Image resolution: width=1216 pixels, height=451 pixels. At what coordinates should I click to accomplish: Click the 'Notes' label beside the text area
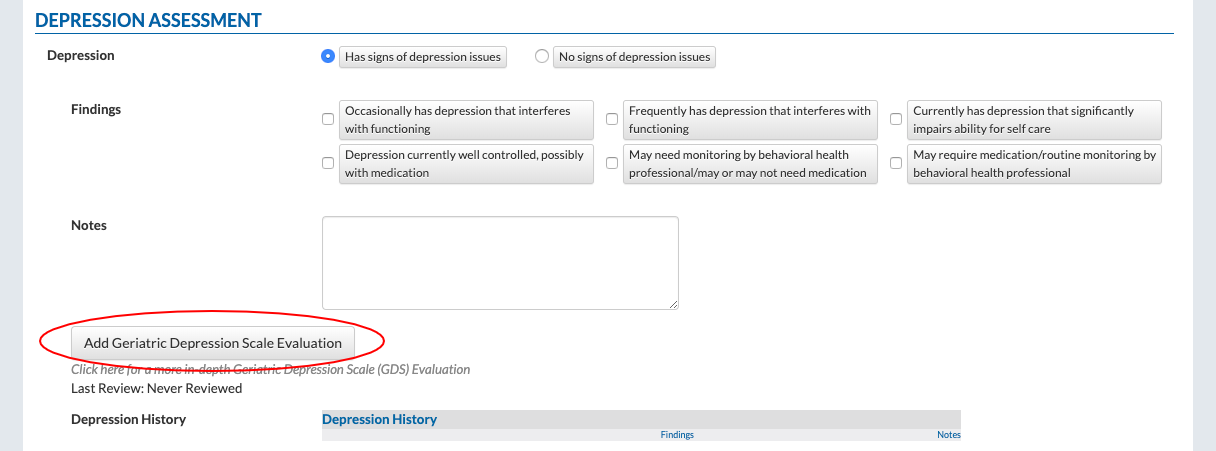(89, 226)
